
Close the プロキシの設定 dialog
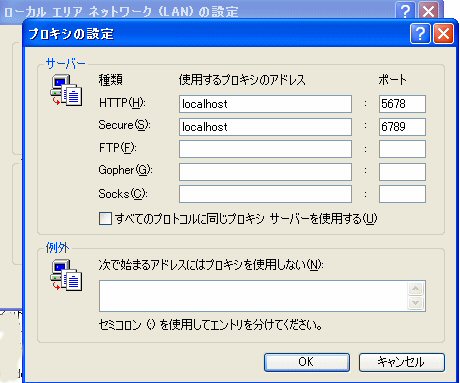[443, 33]
